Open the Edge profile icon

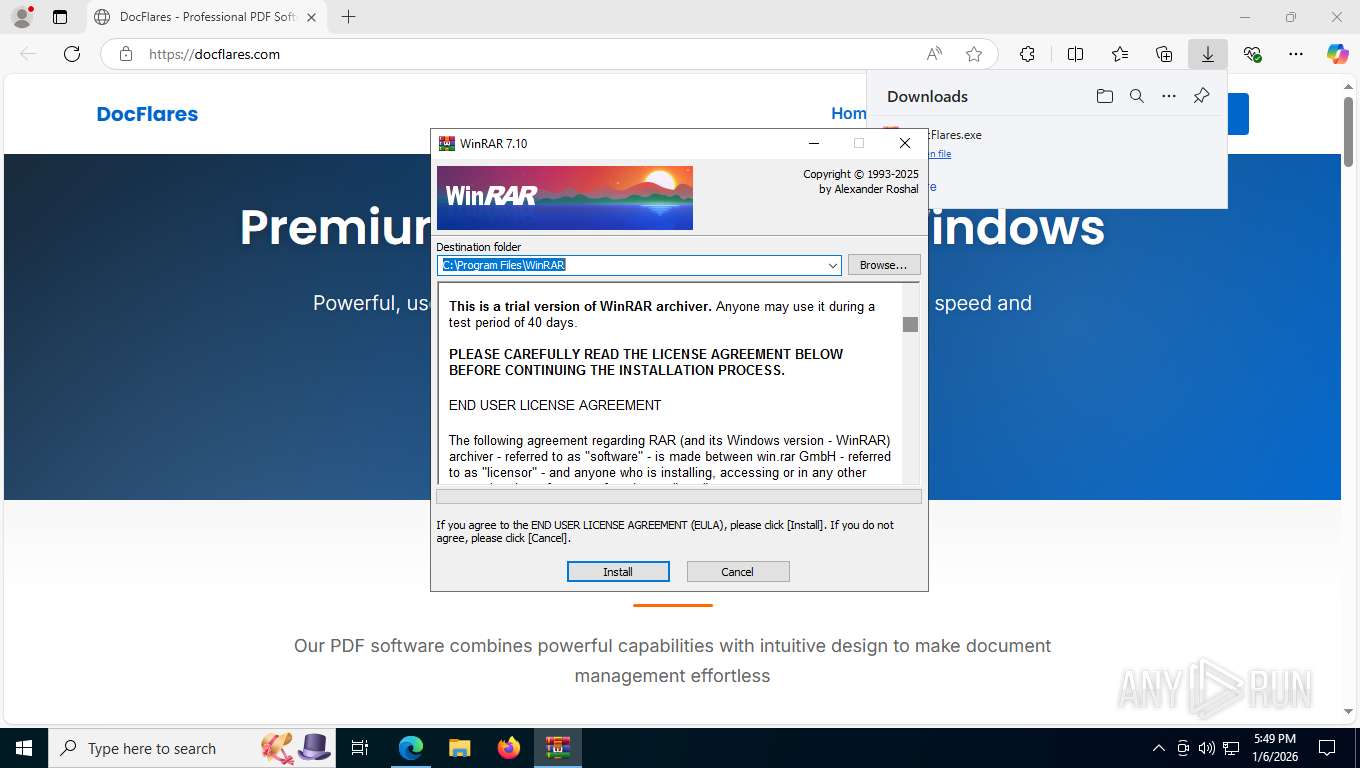pos(21,17)
